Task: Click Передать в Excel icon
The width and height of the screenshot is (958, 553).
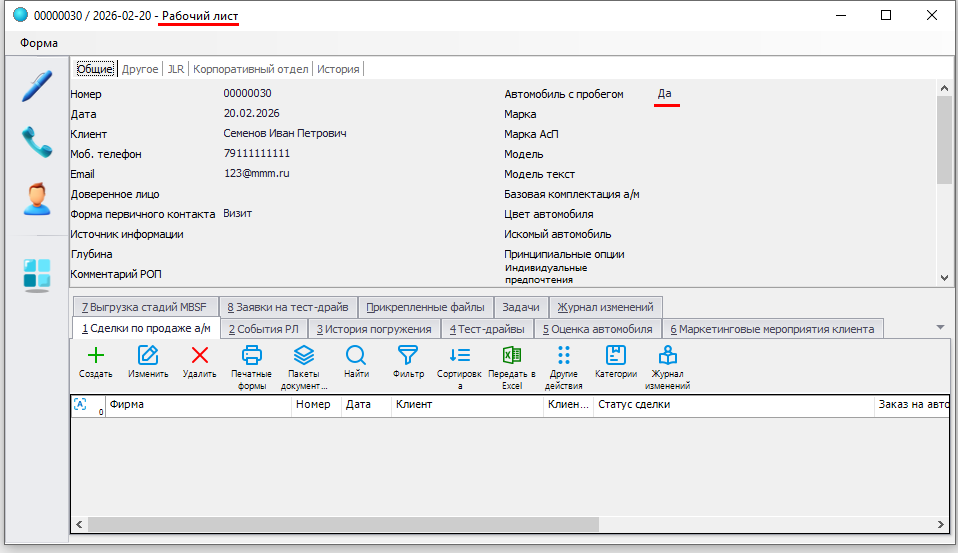Action: (512, 356)
